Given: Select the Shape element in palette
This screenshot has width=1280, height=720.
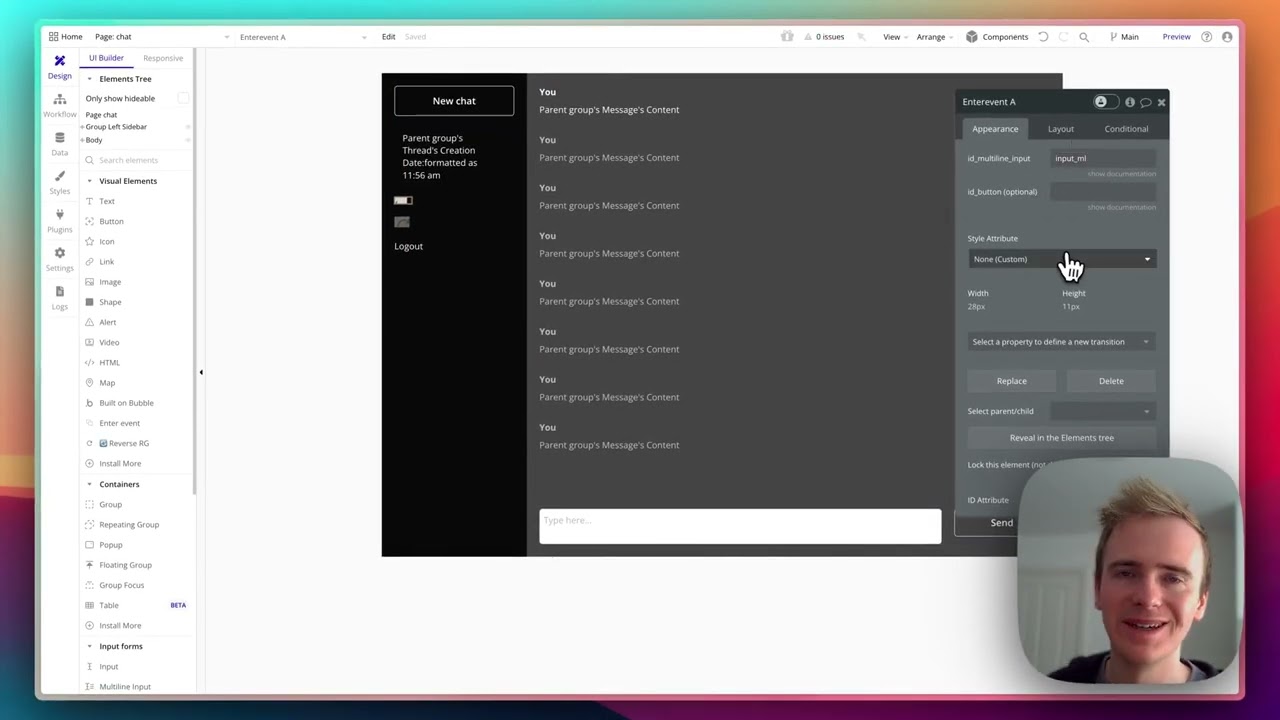Looking at the screenshot, I should coord(110,302).
